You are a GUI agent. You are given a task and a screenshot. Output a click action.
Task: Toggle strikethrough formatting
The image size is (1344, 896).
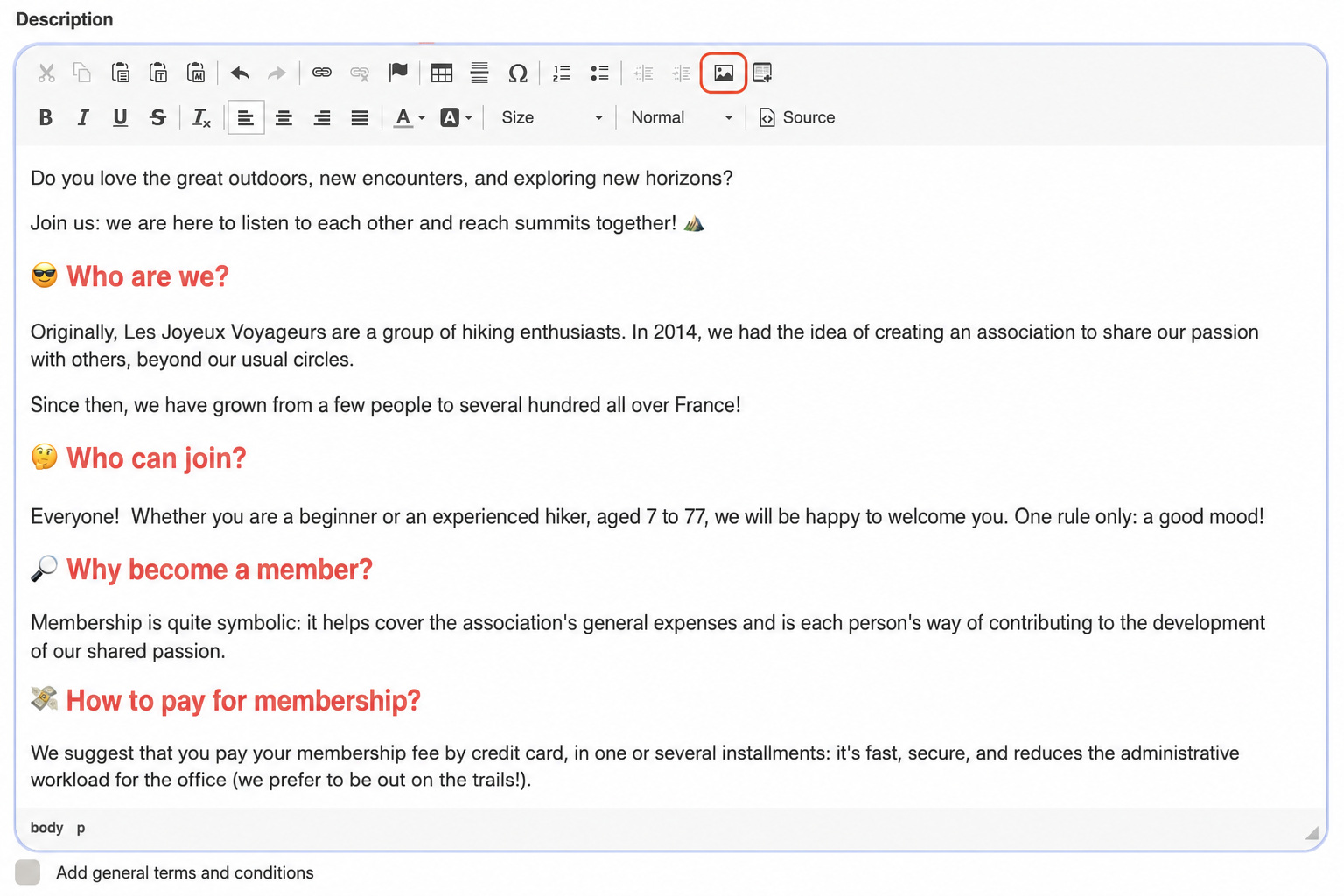point(158,117)
